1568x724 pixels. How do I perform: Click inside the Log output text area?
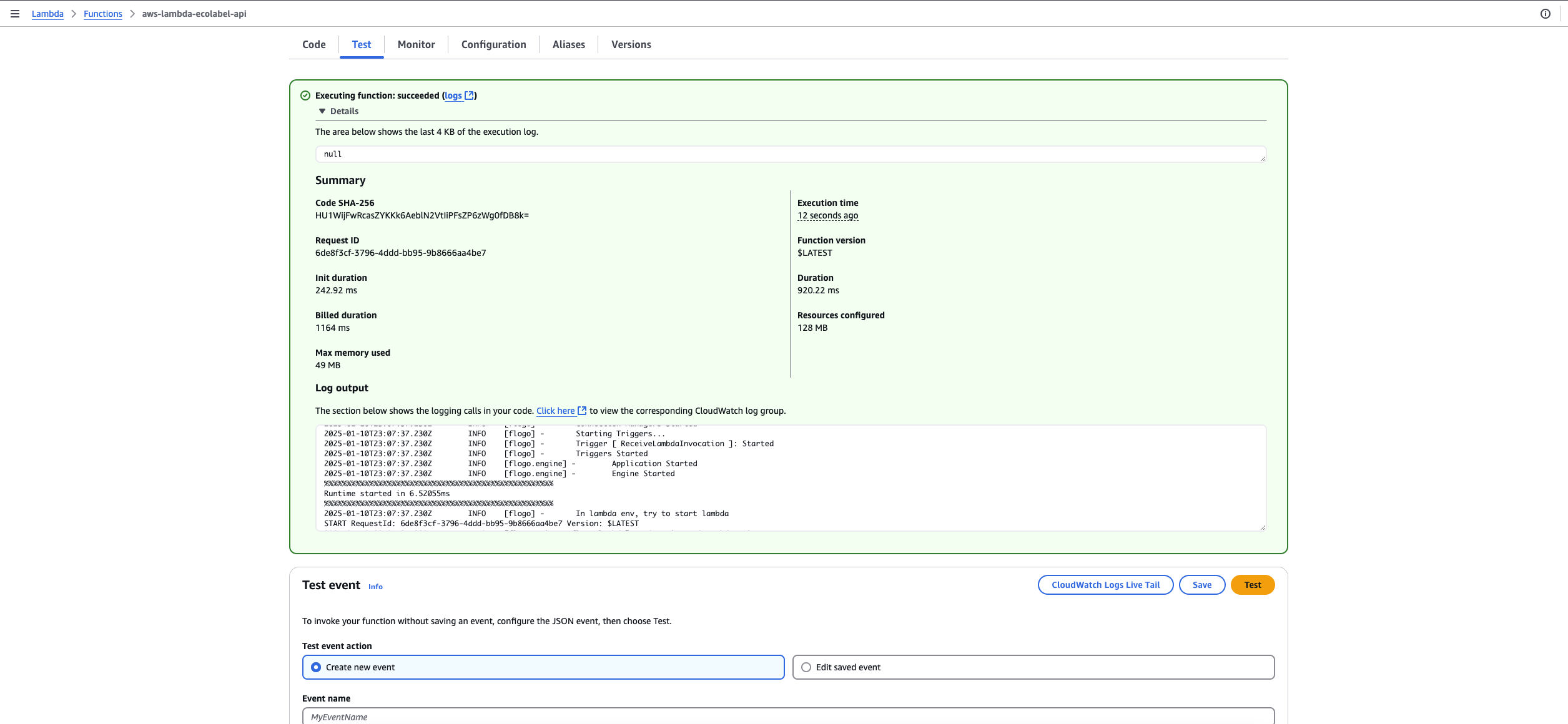[x=791, y=478]
